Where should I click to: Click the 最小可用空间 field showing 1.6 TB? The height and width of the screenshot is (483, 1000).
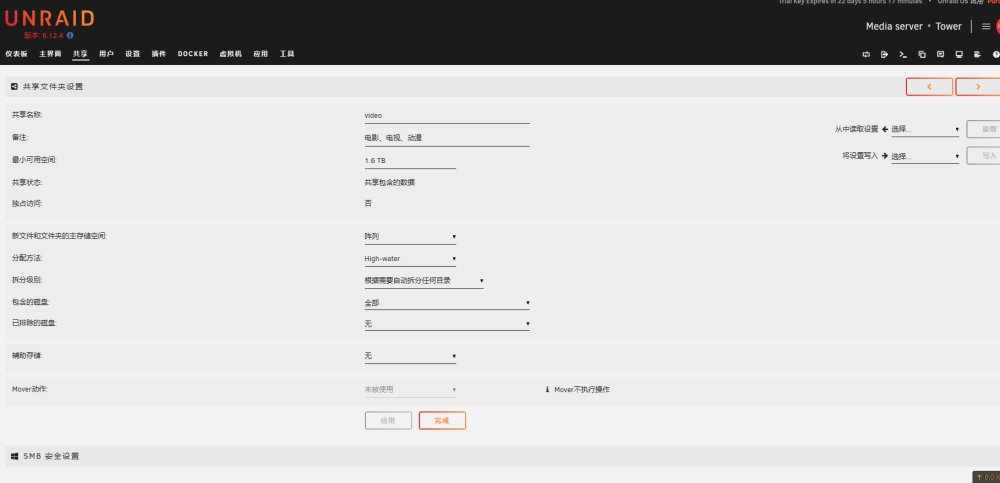[x=410, y=161]
